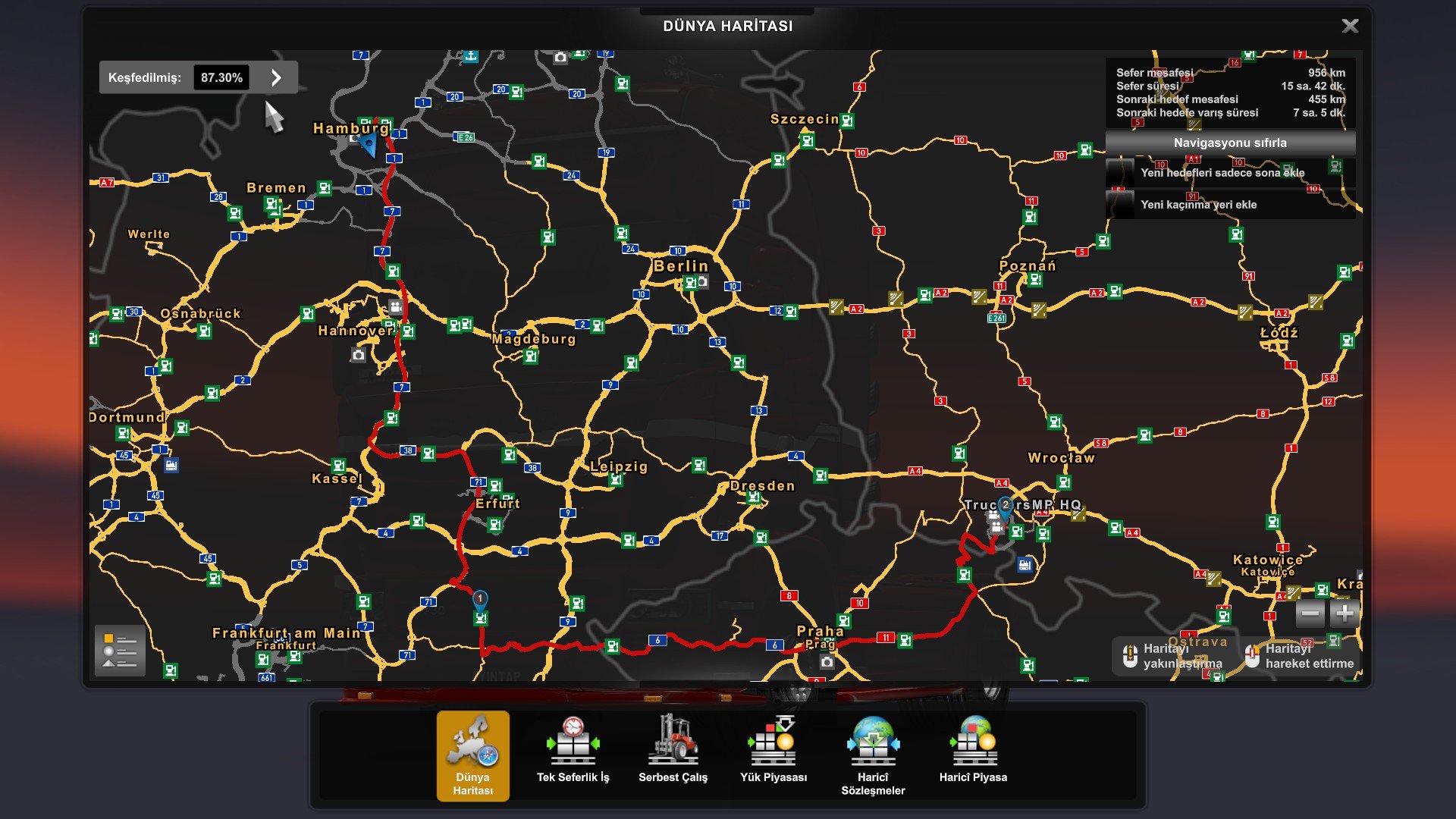The image size is (1456, 819).
Task: Click the explored percentage 87.30% field
Action: [x=221, y=77]
